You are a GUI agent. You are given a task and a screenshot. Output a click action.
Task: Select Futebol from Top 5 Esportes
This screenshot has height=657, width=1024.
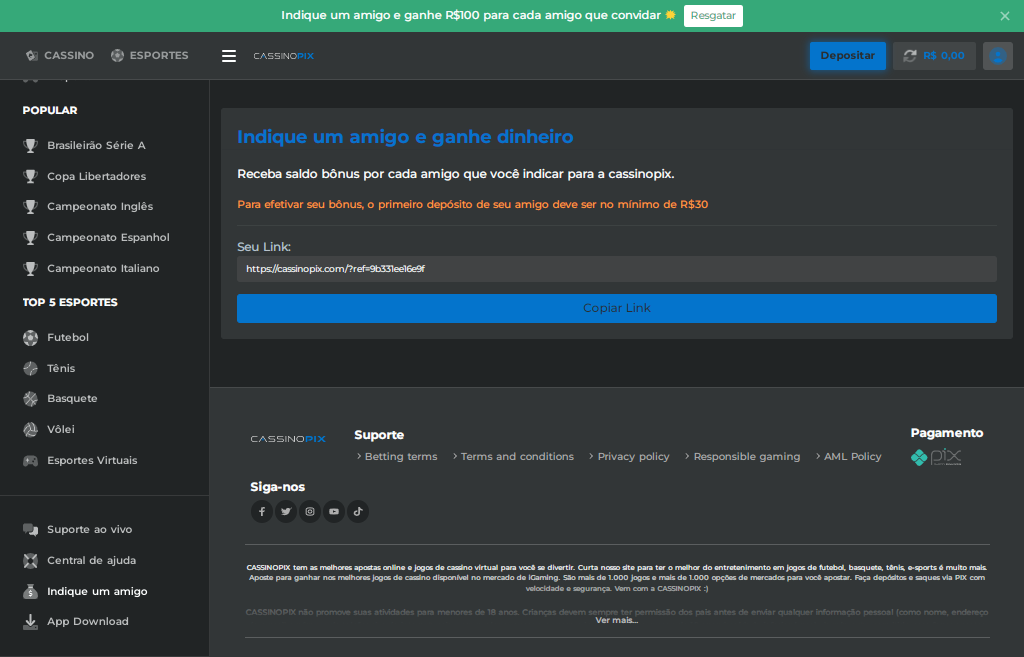click(x=68, y=338)
